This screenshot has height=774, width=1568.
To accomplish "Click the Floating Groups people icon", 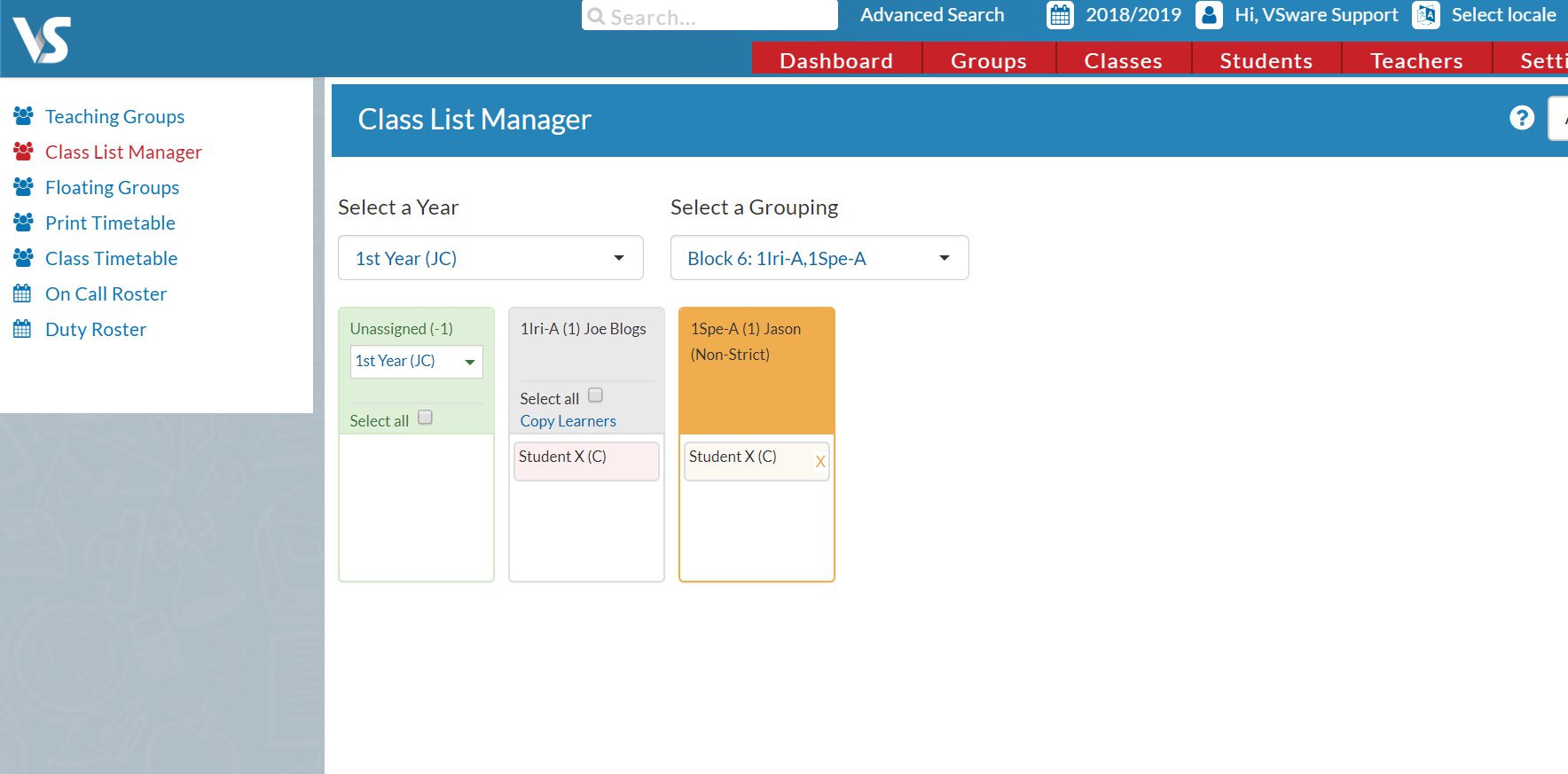I will (x=24, y=186).
